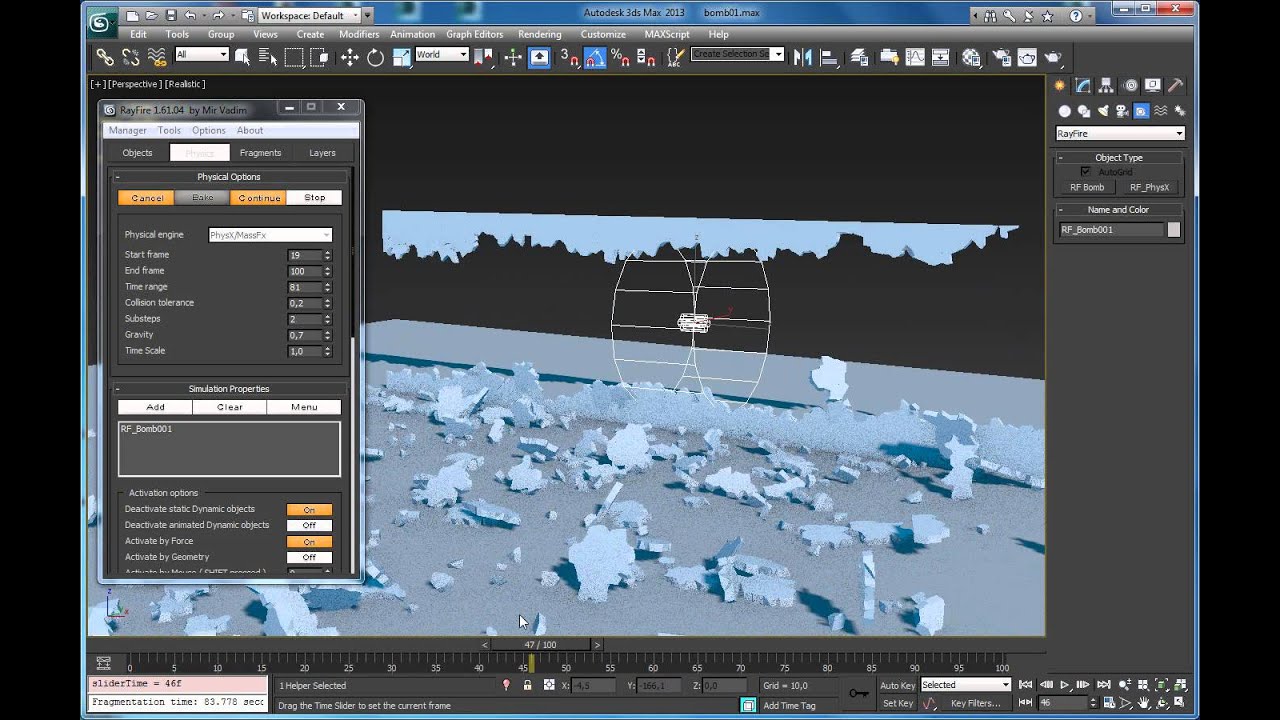Open the Physical engine PhysX/MassFx dropdown
1280x720 pixels.
click(270, 236)
